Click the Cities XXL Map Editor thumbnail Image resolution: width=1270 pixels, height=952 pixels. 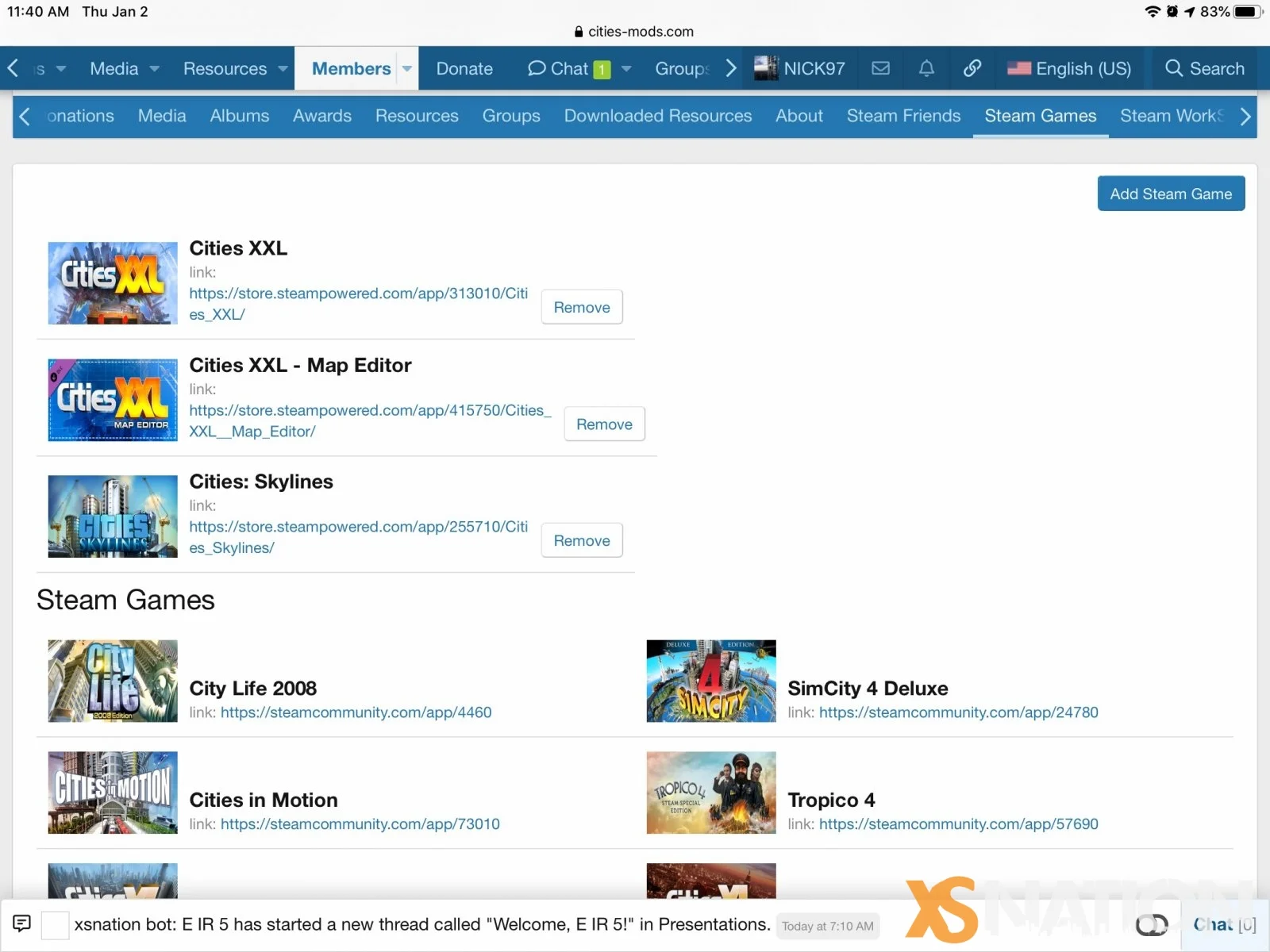[113, 400]
